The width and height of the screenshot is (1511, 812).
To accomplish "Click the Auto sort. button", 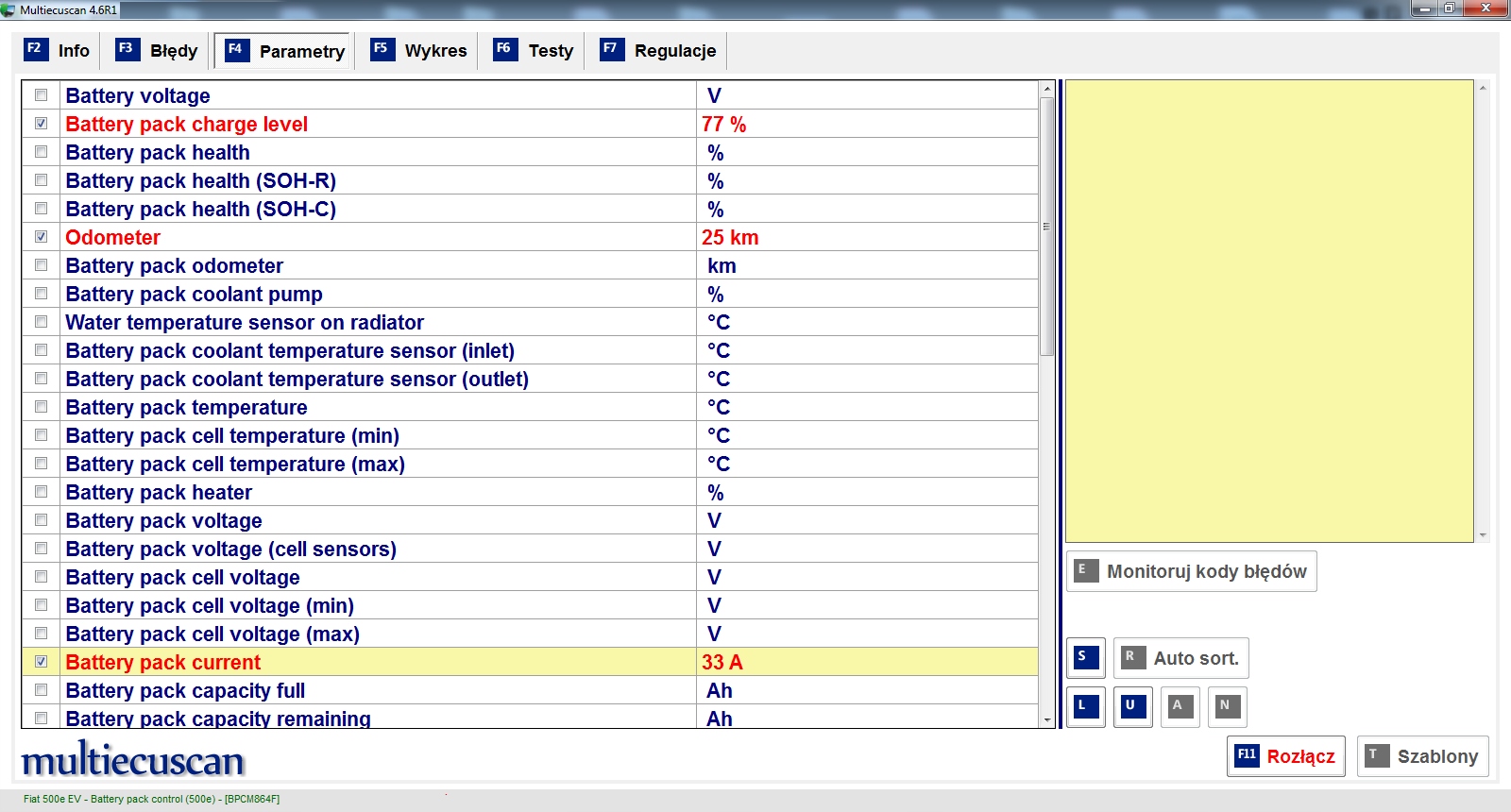I will 1180,658.
